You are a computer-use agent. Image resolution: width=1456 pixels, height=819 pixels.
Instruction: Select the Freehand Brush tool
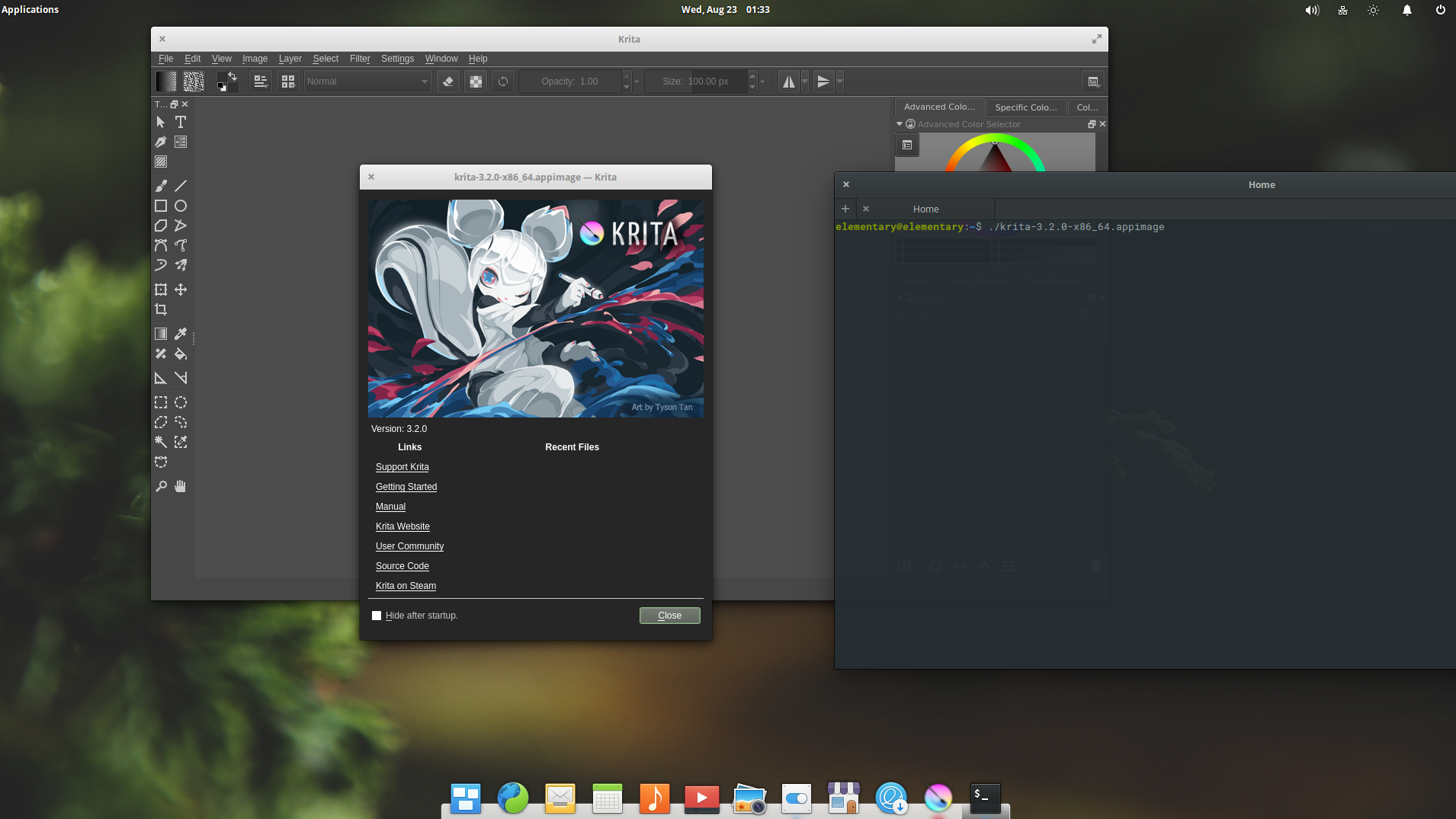pos(161,186)
